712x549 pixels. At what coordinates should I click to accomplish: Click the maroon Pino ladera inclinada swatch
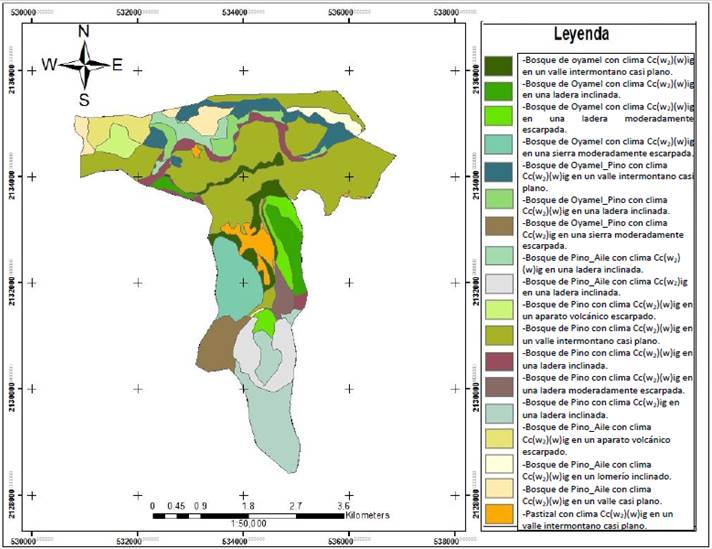pyautogui.click(x=499, y=359)
